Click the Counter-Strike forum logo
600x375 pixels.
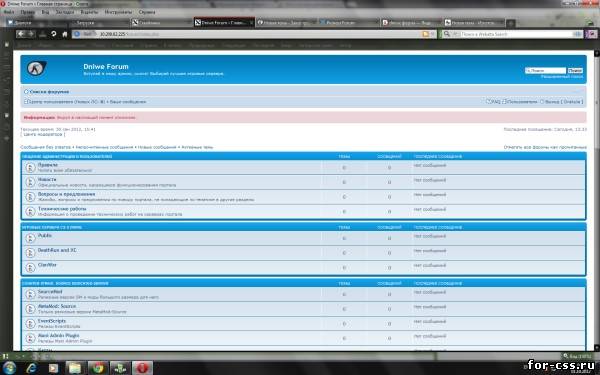coord(37,68)
